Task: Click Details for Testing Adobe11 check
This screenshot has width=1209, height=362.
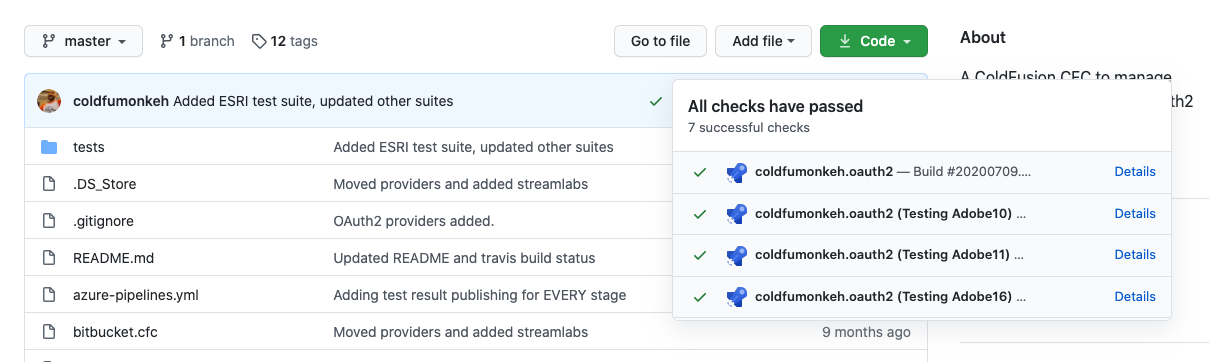Action: pyautogui.click(x=1135, y=255)
